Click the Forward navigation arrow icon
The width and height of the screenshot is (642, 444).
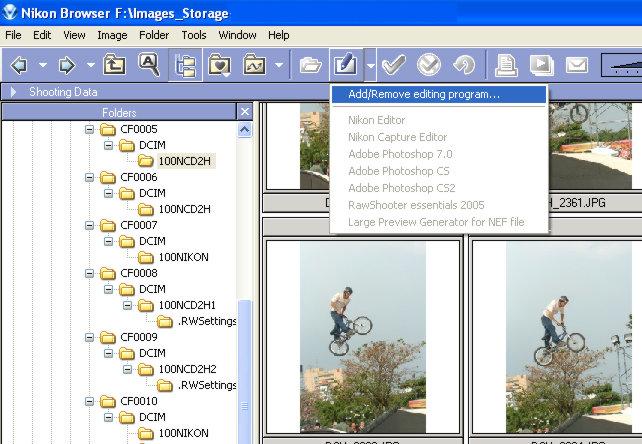click(67, 65)
